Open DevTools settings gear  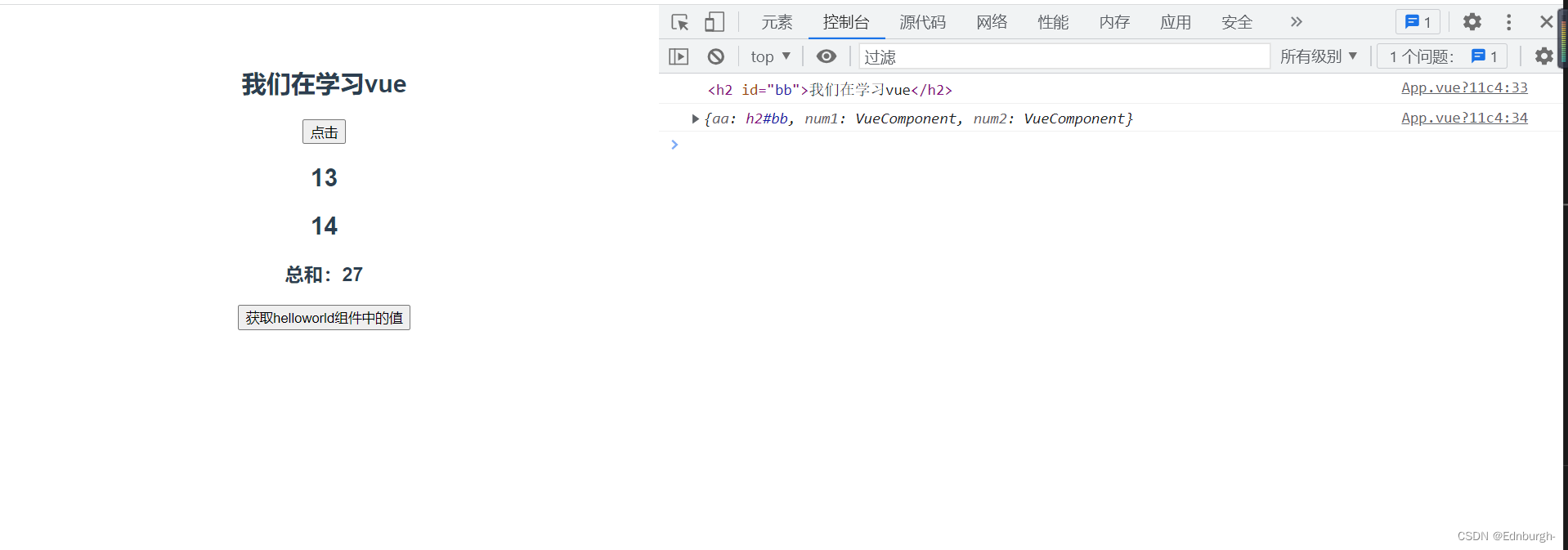coord(1472,22)
